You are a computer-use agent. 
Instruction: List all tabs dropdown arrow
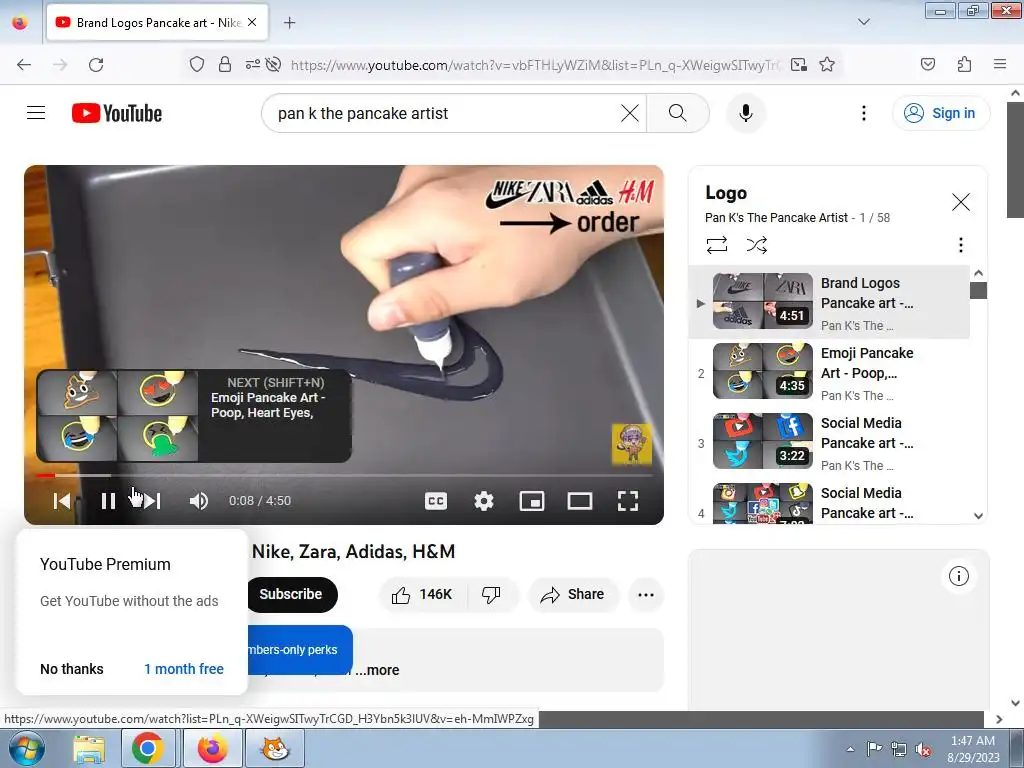click(863, 22)
